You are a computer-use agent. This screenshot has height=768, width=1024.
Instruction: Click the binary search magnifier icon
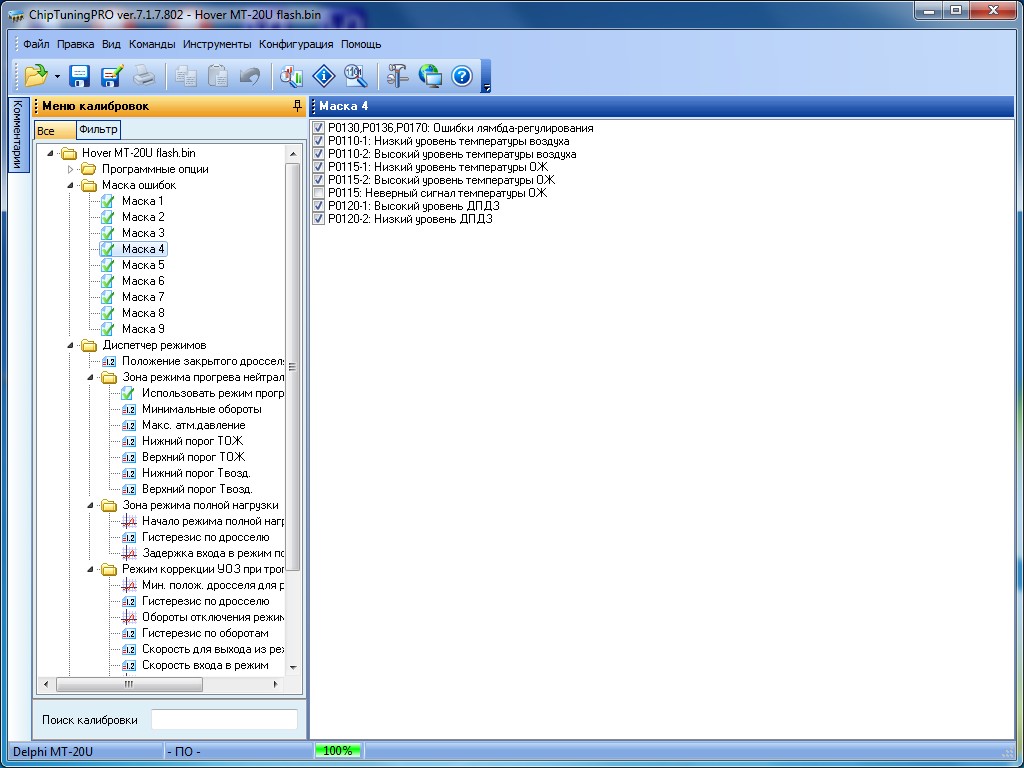(355, 76)
